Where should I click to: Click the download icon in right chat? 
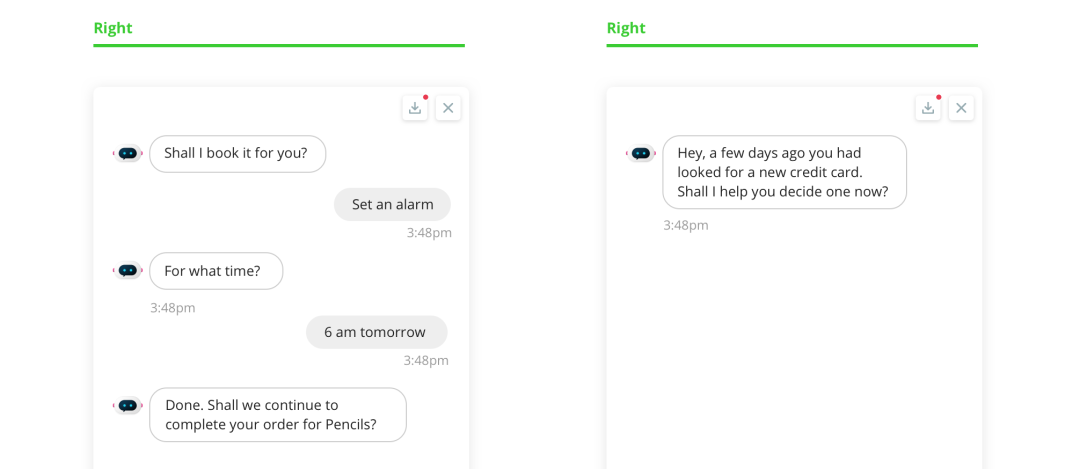(928, 108)
